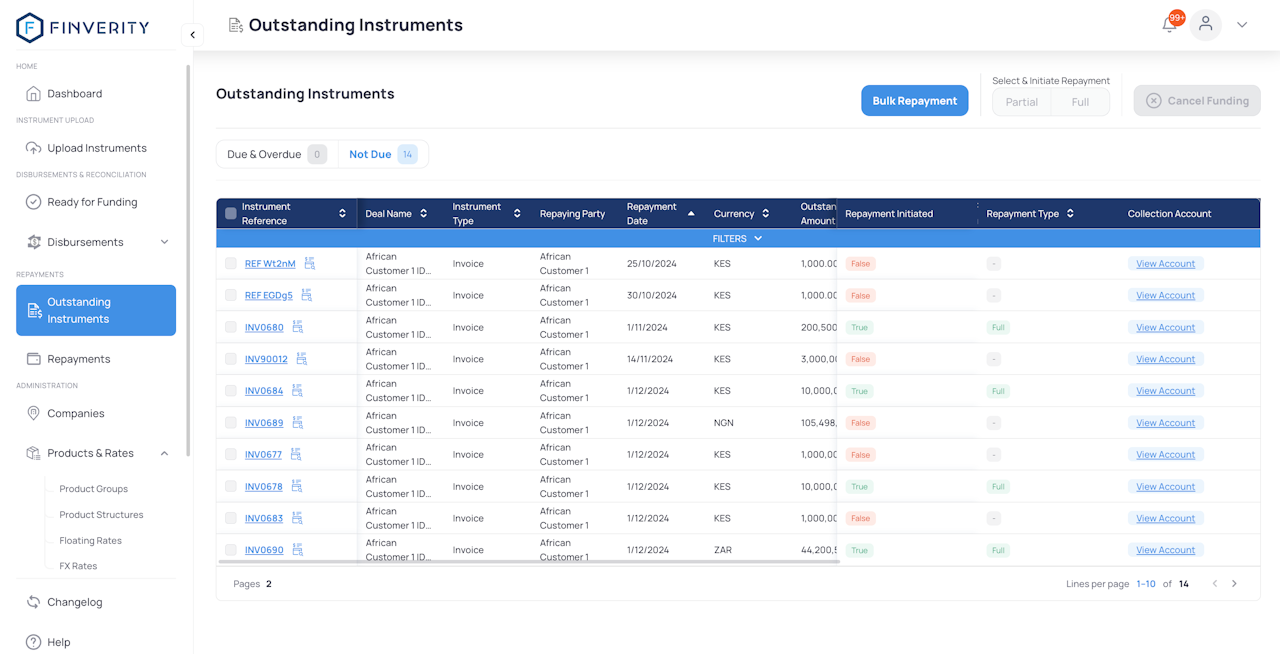This screenshot has width=1280, height=654.
Task: Go to next page using right arrow
Action: [1234, 584]
